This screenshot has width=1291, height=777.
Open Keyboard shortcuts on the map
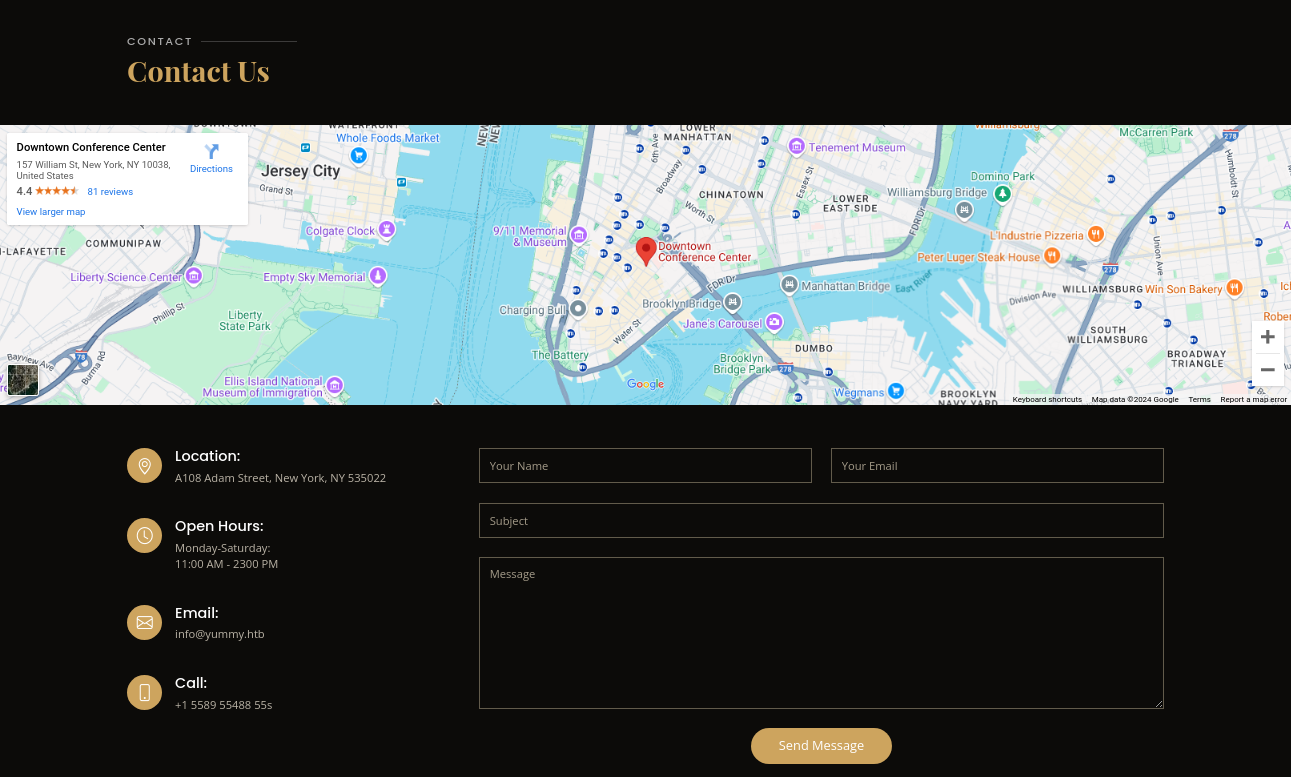tap(1047, 399)
